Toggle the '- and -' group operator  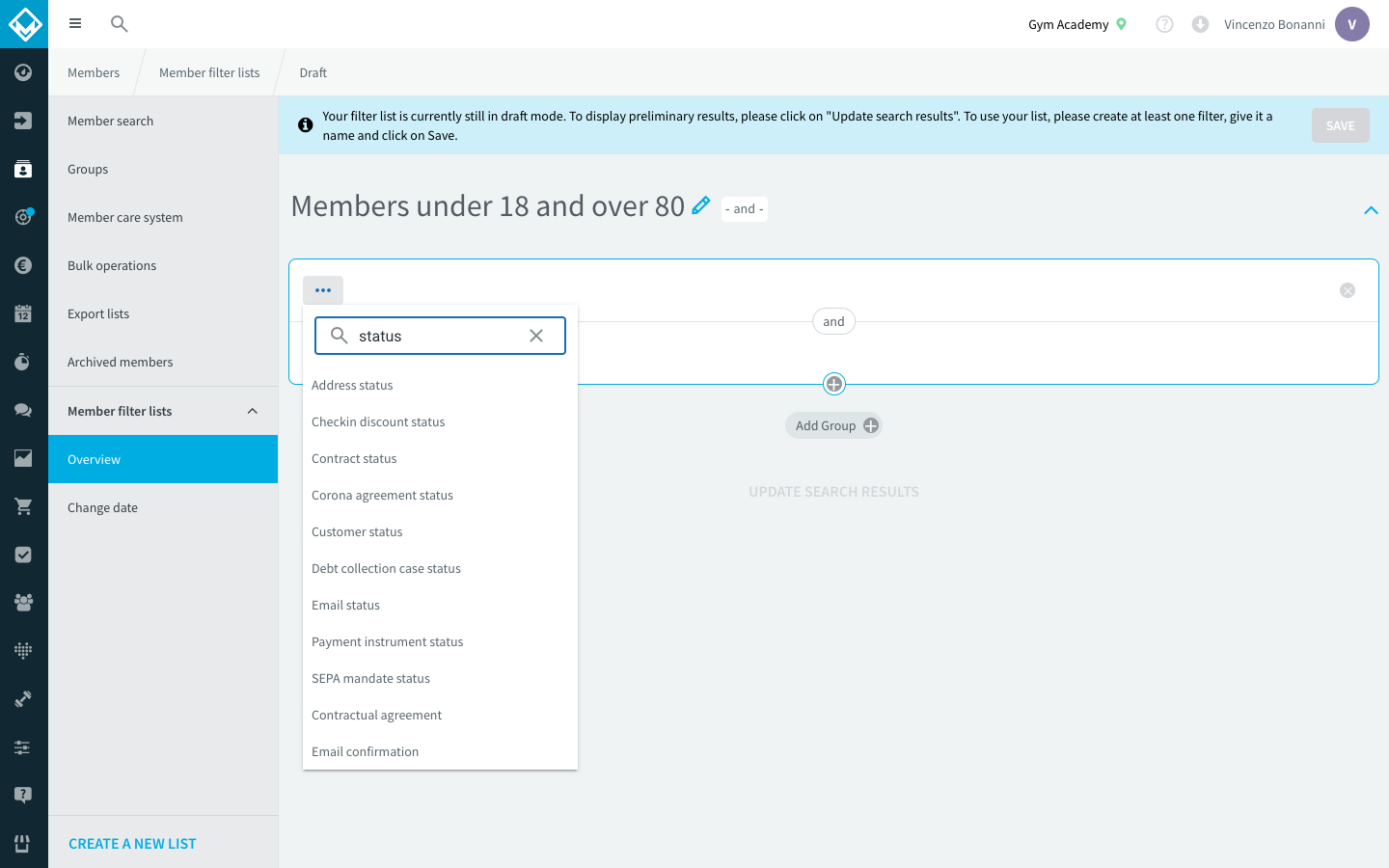click(x=745, y=209)
